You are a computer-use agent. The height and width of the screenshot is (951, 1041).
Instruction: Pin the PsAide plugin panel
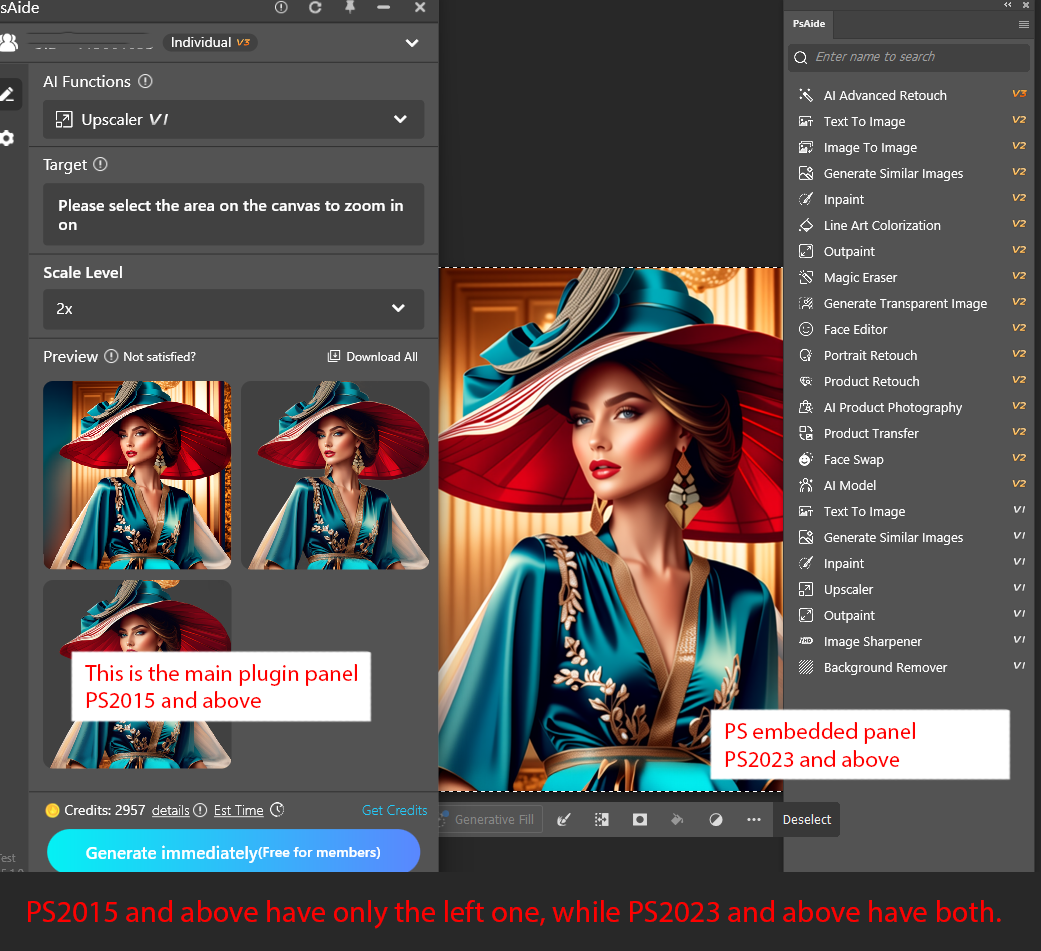point(349,8)
